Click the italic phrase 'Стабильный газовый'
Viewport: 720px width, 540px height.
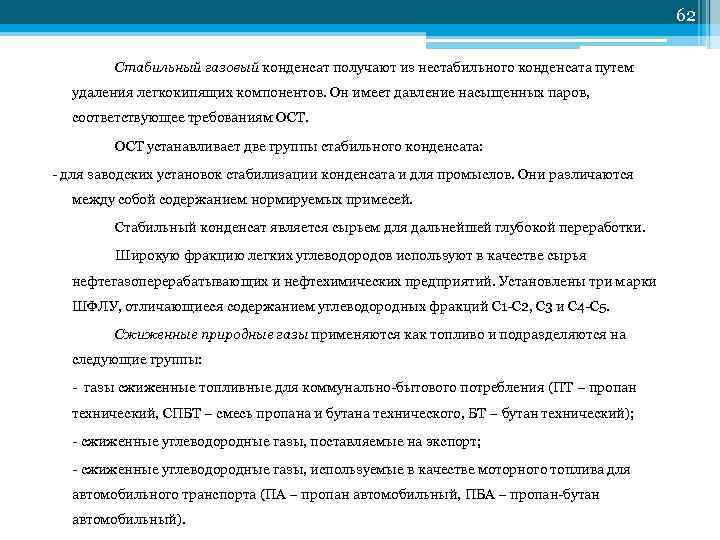[187, 68]
